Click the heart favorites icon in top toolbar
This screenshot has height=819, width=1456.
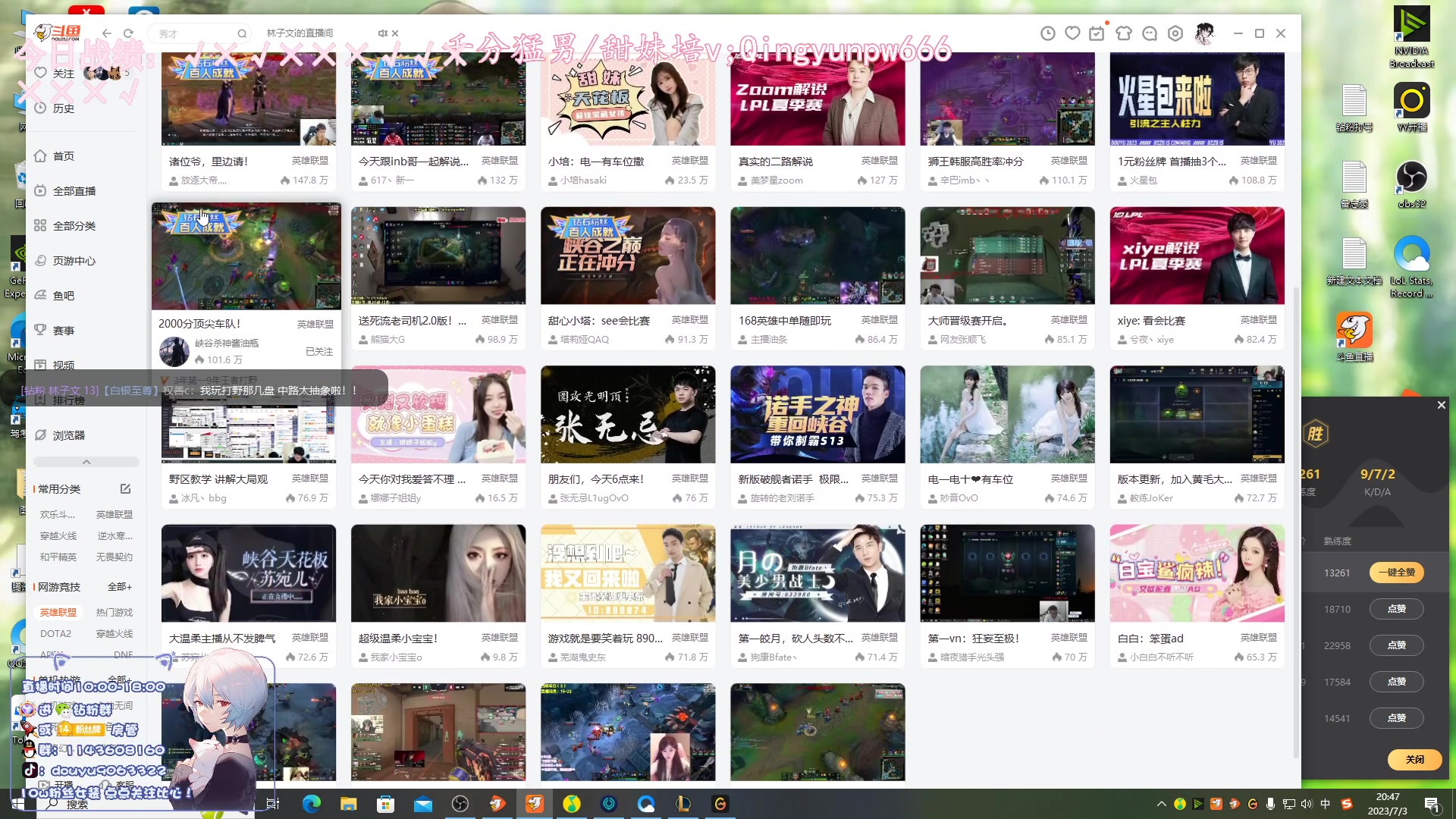pos(1072,33)
